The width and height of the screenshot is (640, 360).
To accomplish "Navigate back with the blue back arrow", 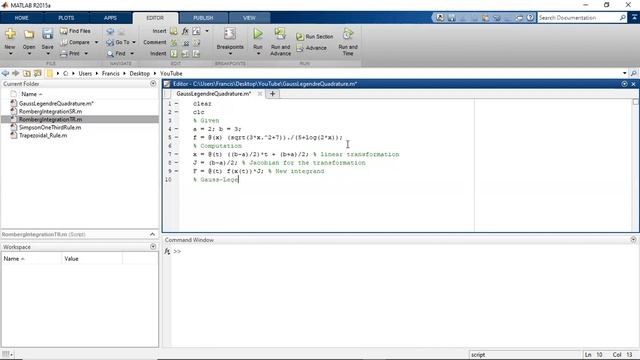I will click(5, 73).
